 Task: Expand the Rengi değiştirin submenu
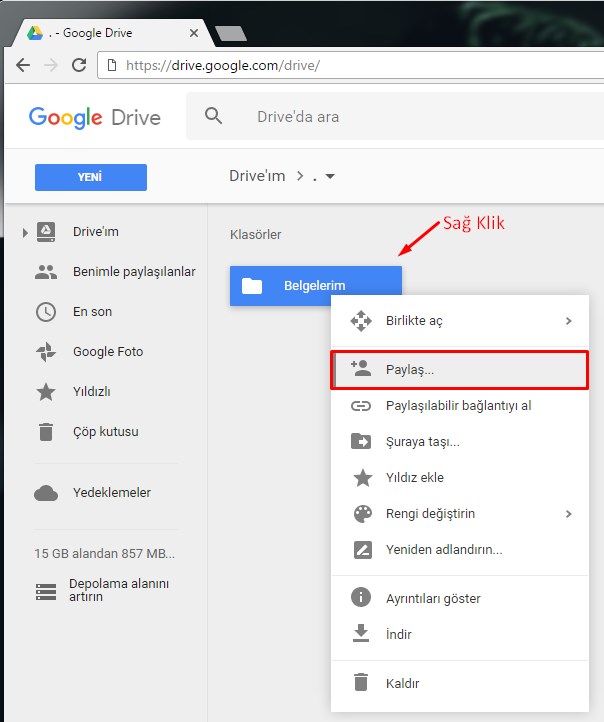pyautogui.click(x=568, y=514)
